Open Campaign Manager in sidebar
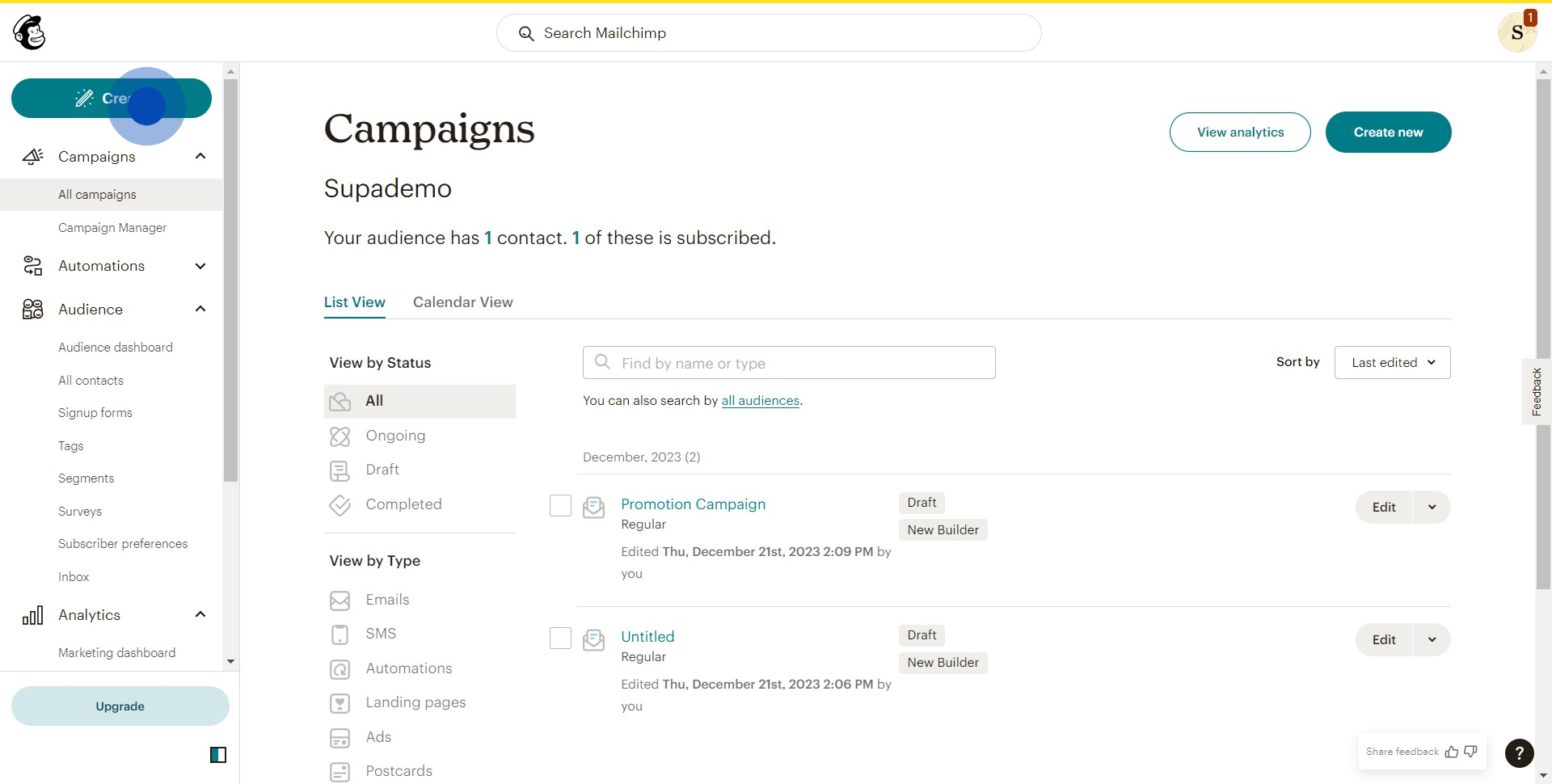The width and height of the screenshot is (1552, 784). 112,228
